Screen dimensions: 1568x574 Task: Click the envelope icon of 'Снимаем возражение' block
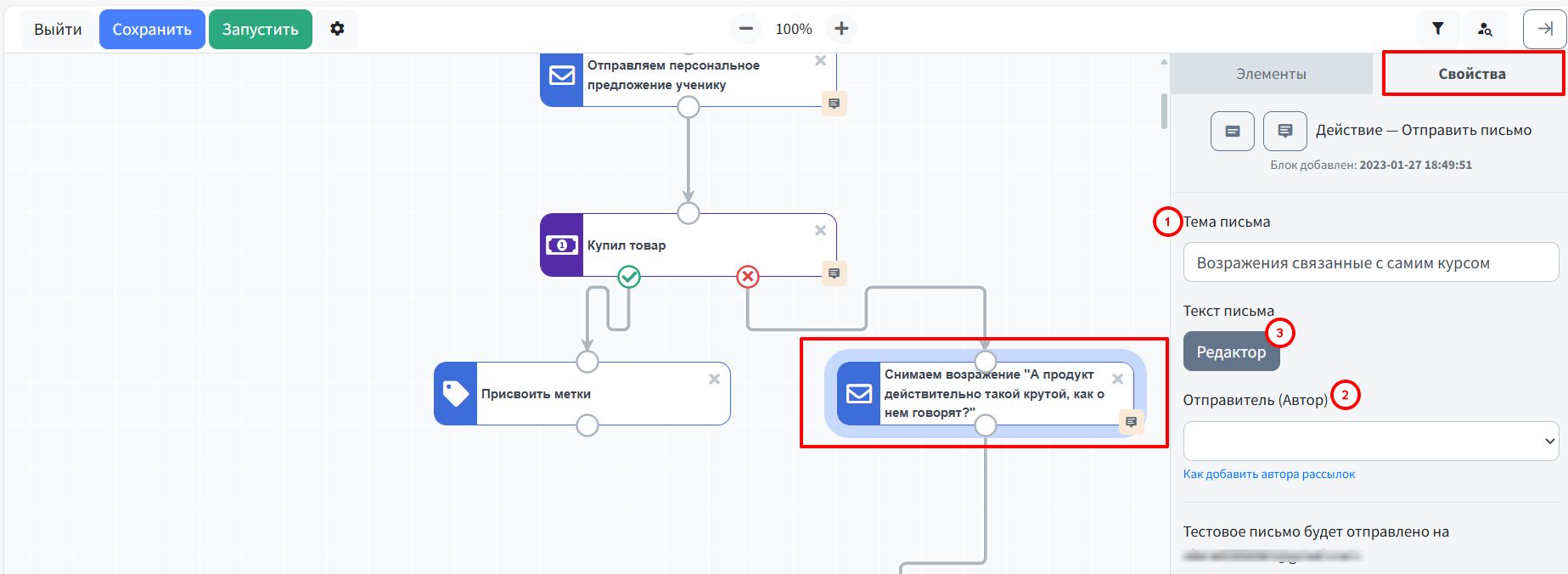pos(859,394)
